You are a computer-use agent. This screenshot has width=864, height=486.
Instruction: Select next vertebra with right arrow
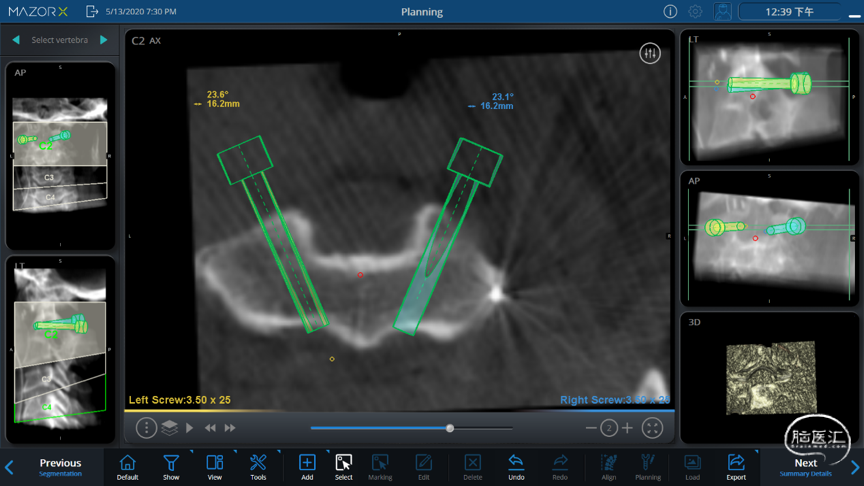point(104,40)
